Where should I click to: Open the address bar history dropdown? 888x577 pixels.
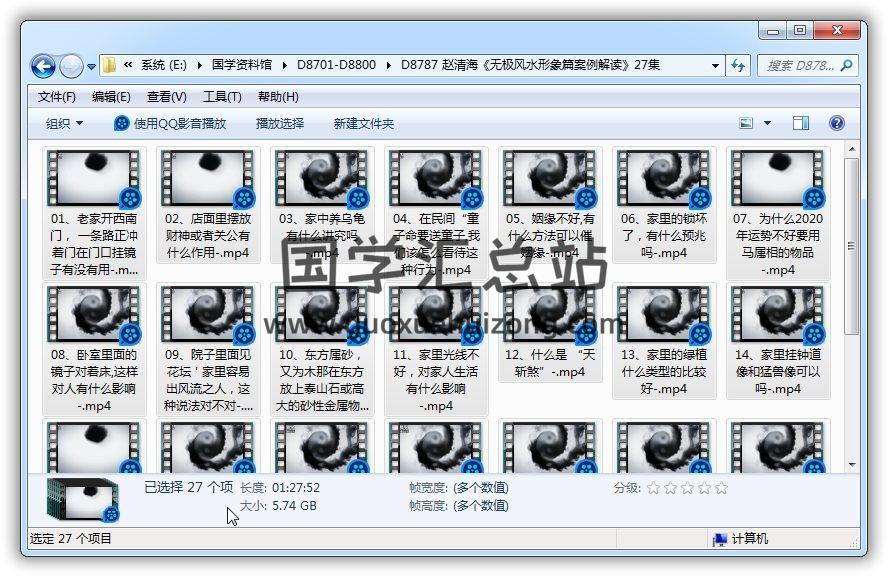tap(715, 66)
